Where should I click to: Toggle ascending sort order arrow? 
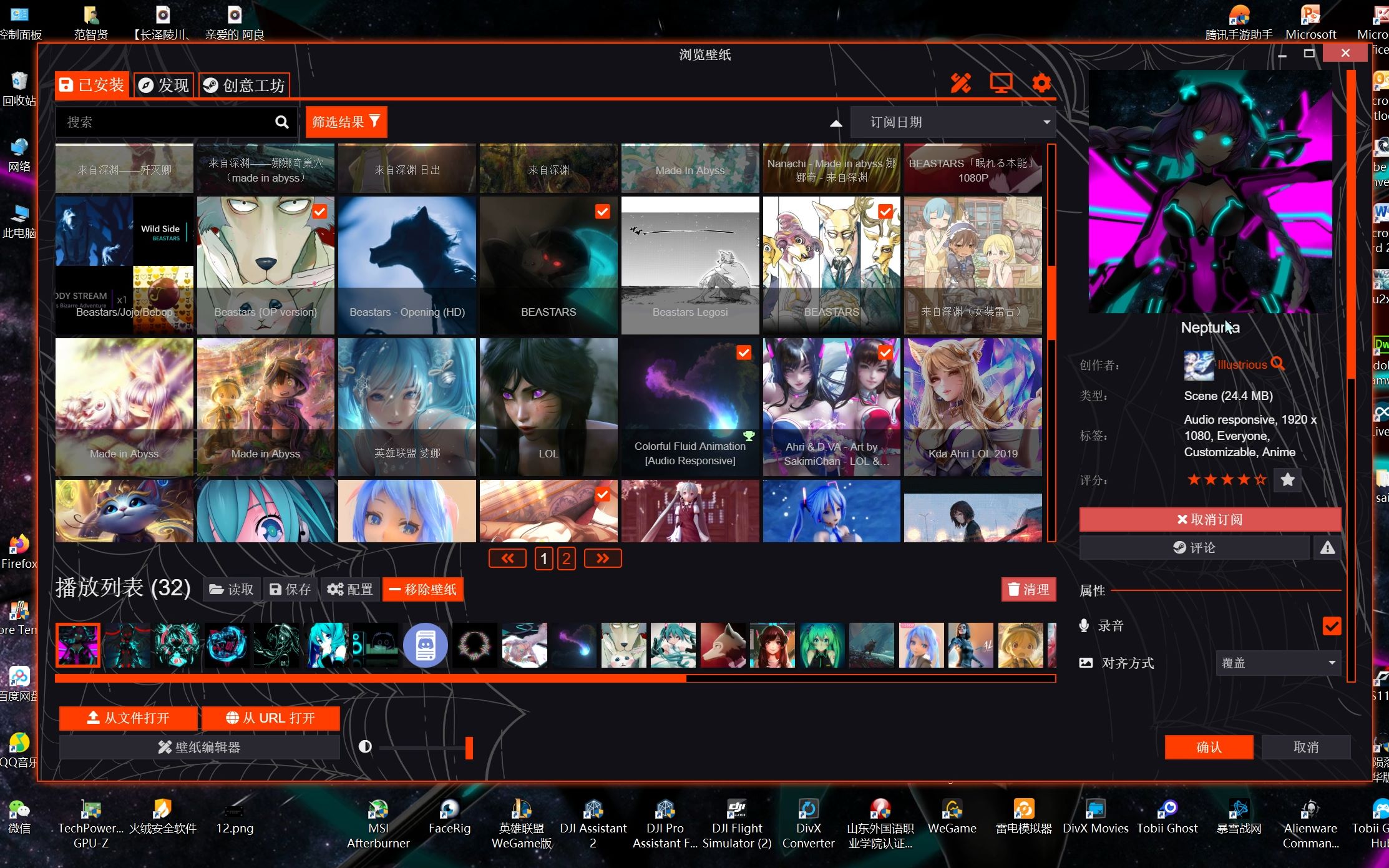click(836, 124)
